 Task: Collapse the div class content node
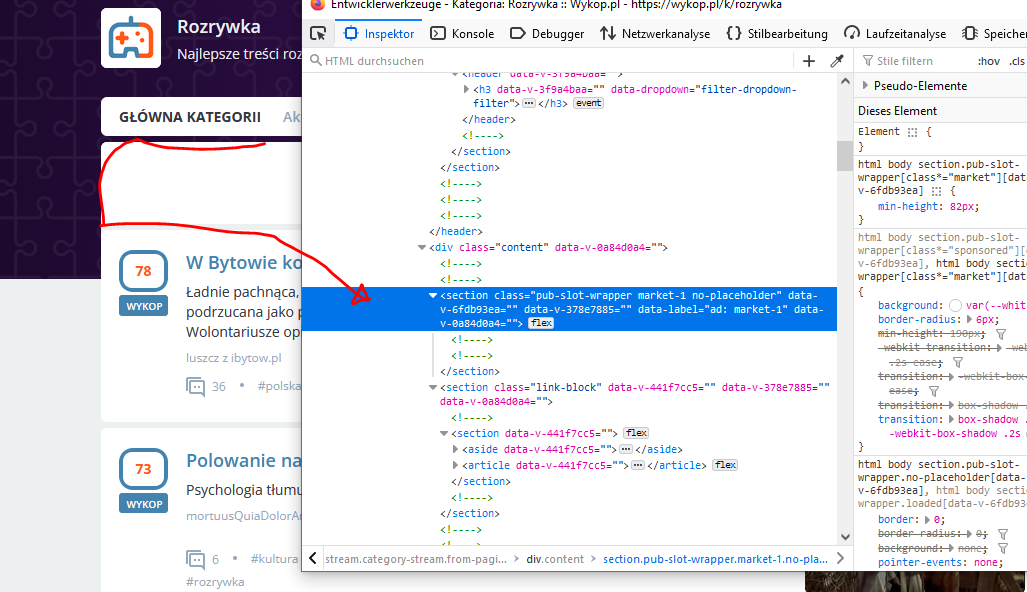tap(421, 247)
